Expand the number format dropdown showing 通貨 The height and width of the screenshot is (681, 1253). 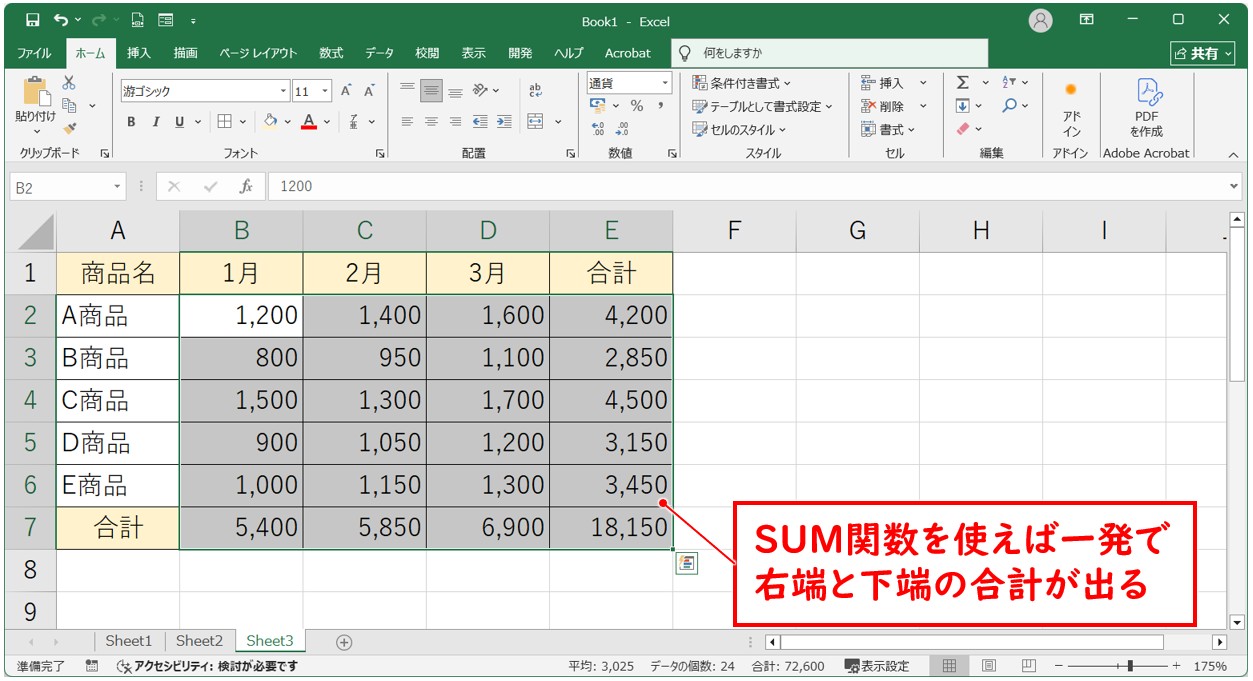tap(665, 83)
